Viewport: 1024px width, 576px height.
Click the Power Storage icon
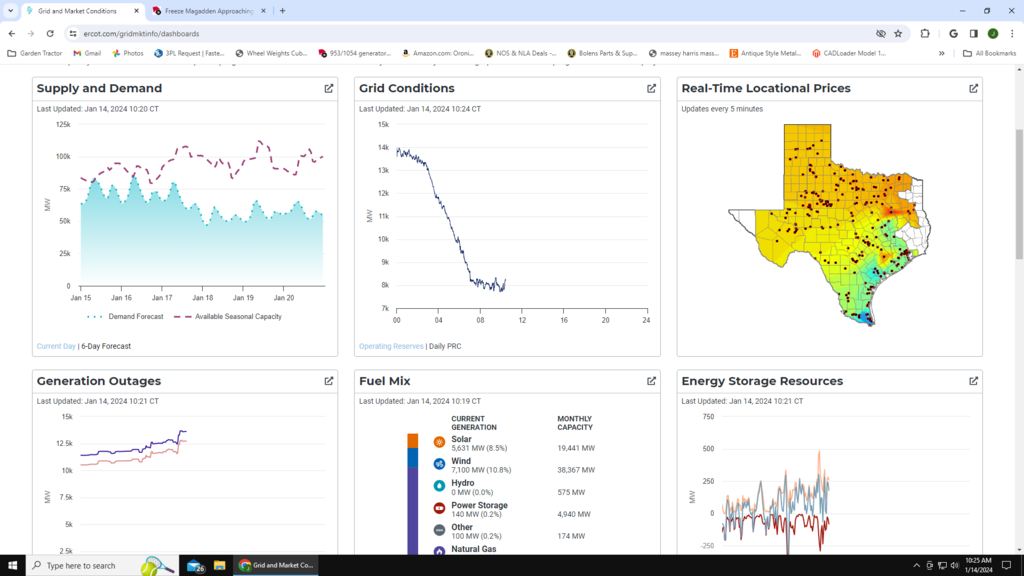tap(439, 508)
